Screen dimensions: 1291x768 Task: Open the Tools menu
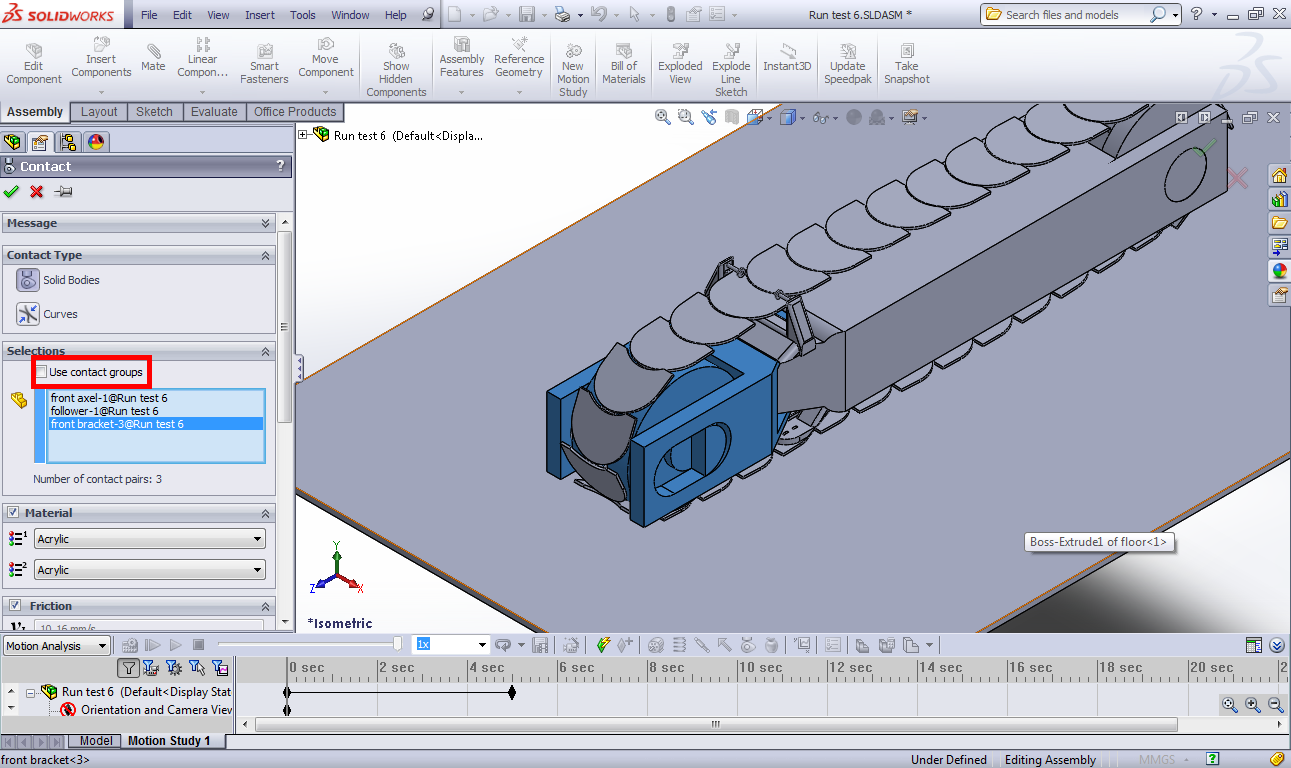coord(303,15)
